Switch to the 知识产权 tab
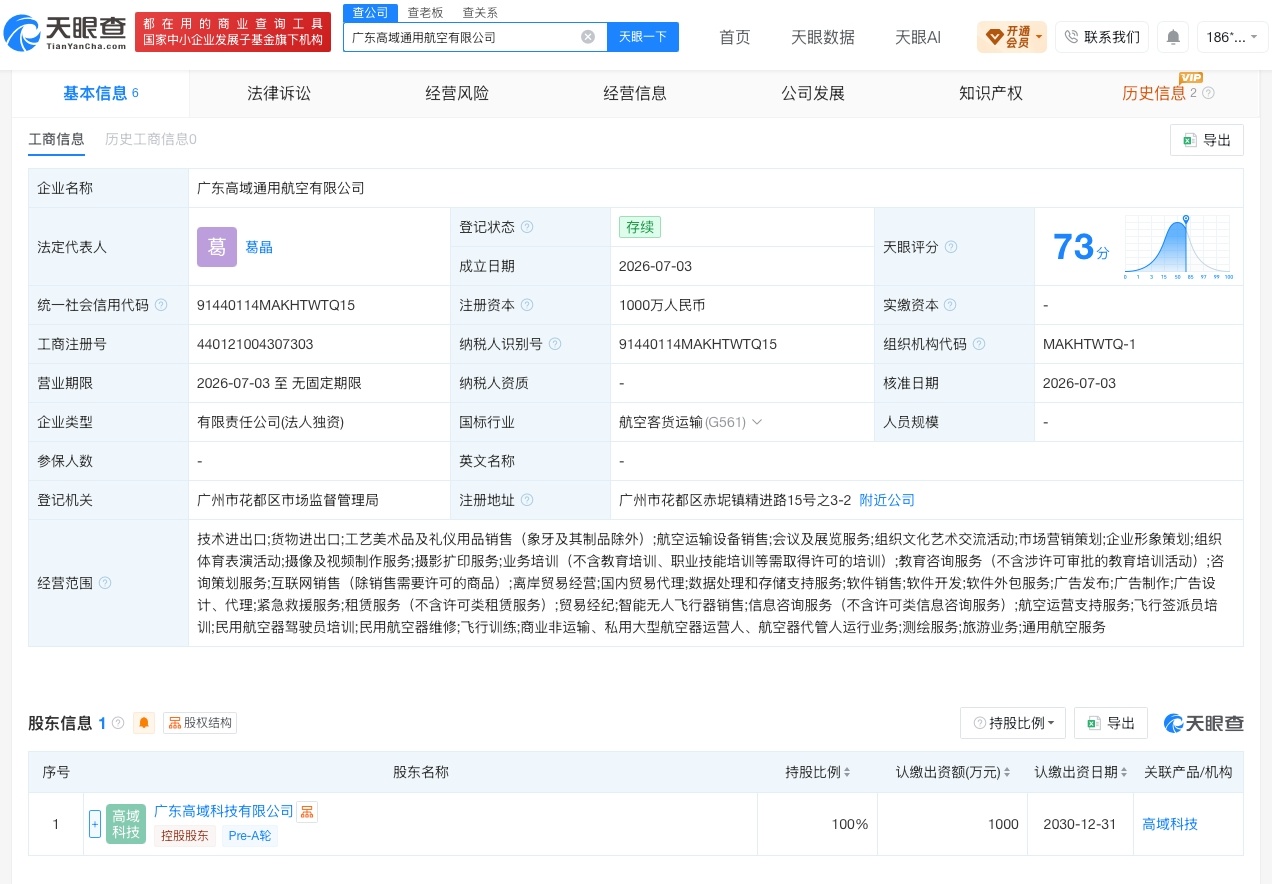Screen dimensions: 1272x884 coord(991,93)
